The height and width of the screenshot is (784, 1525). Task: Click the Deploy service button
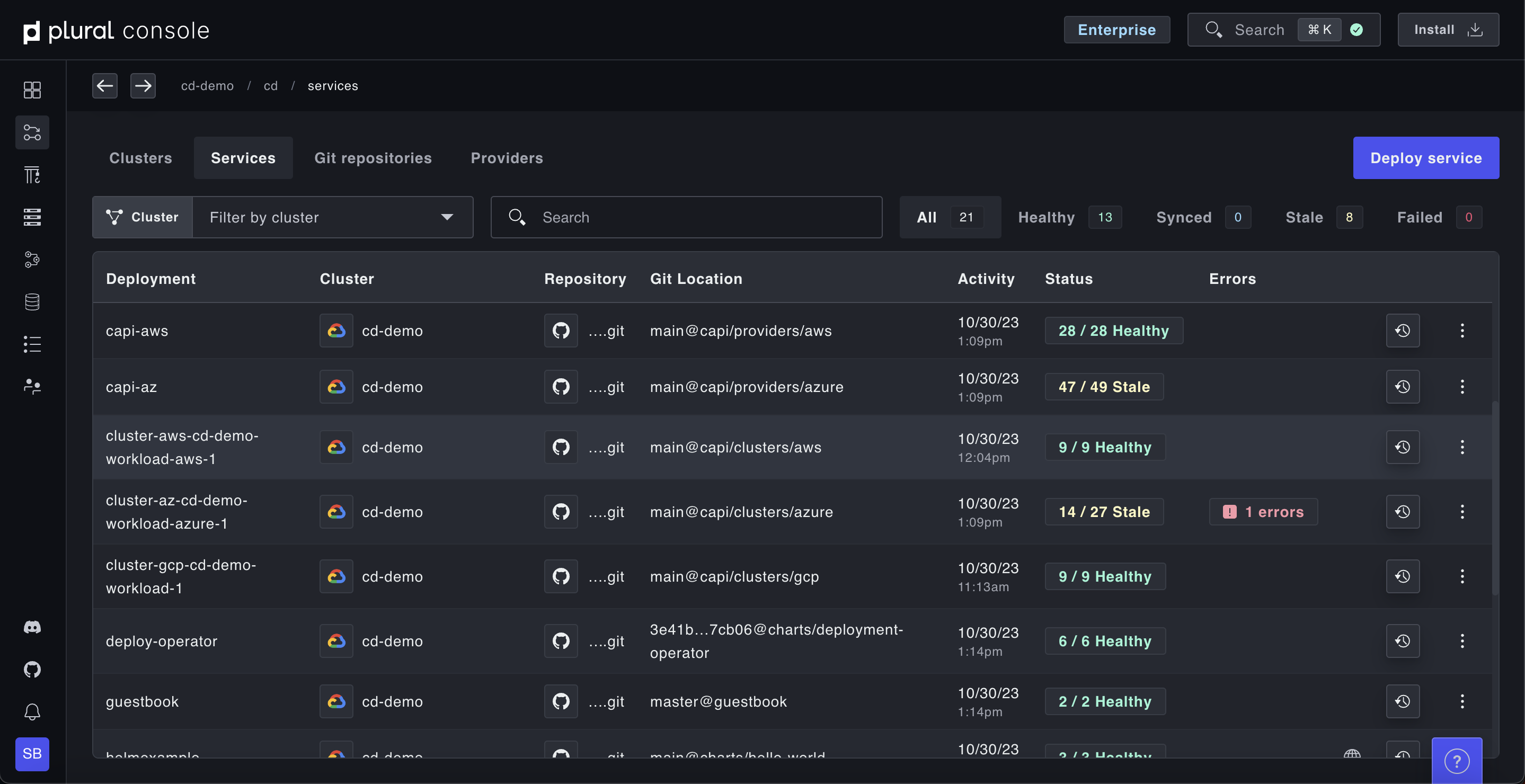[1426, 158]
